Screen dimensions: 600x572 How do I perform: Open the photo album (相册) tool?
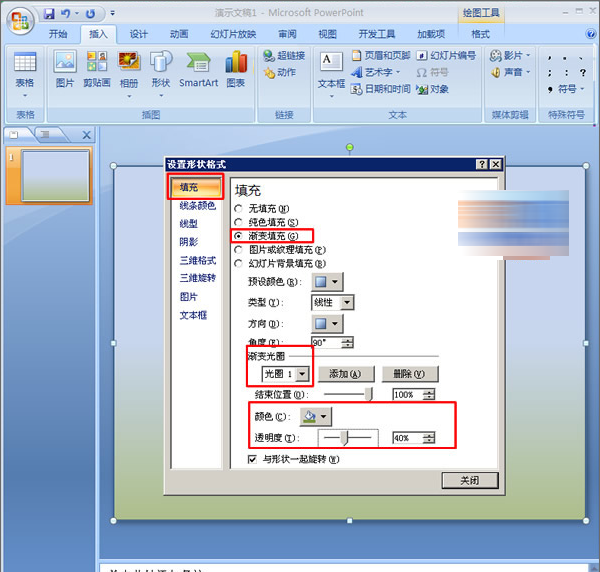(x=129, y=74)
